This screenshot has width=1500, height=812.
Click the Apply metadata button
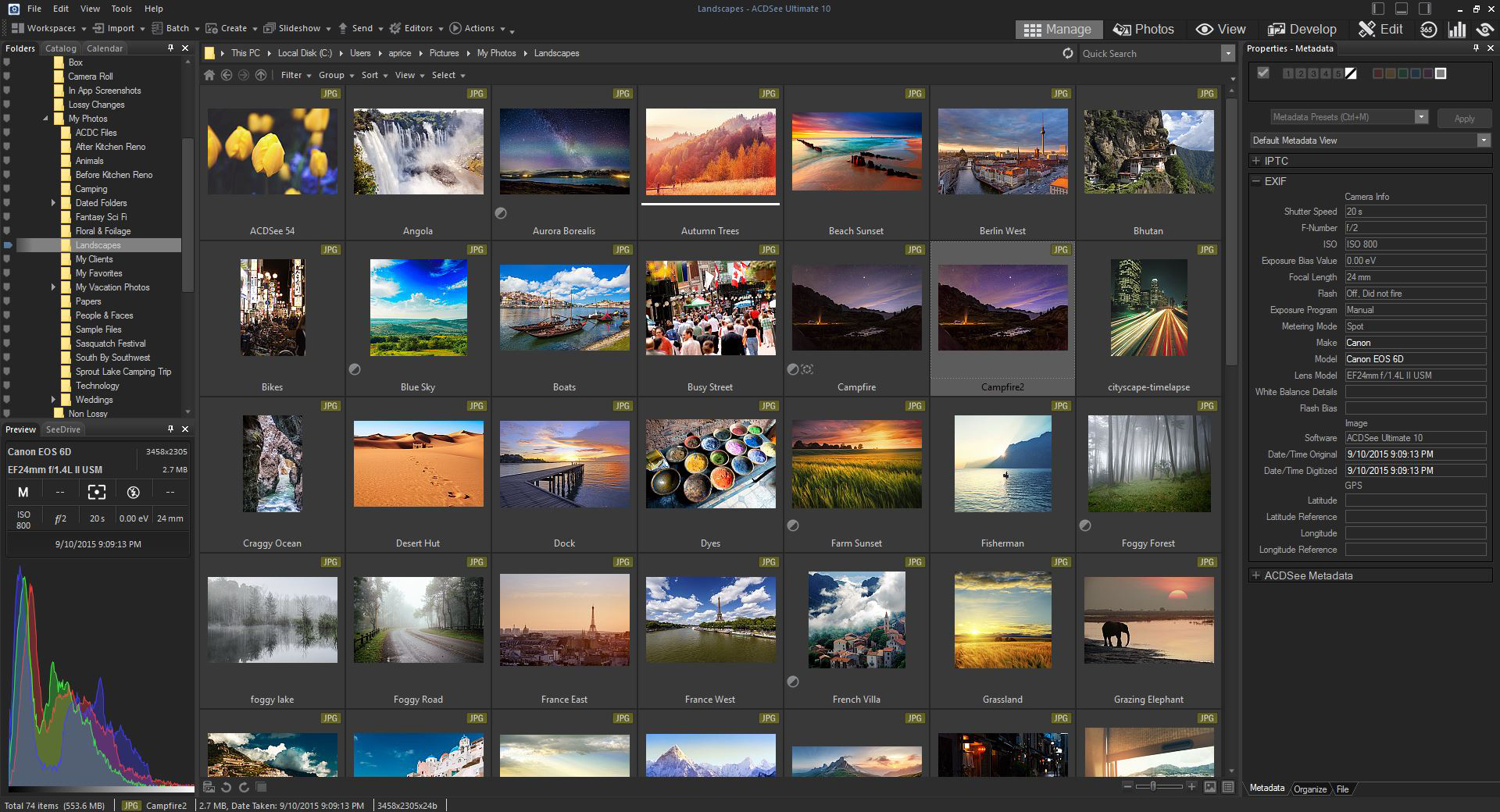point(1464,119)
